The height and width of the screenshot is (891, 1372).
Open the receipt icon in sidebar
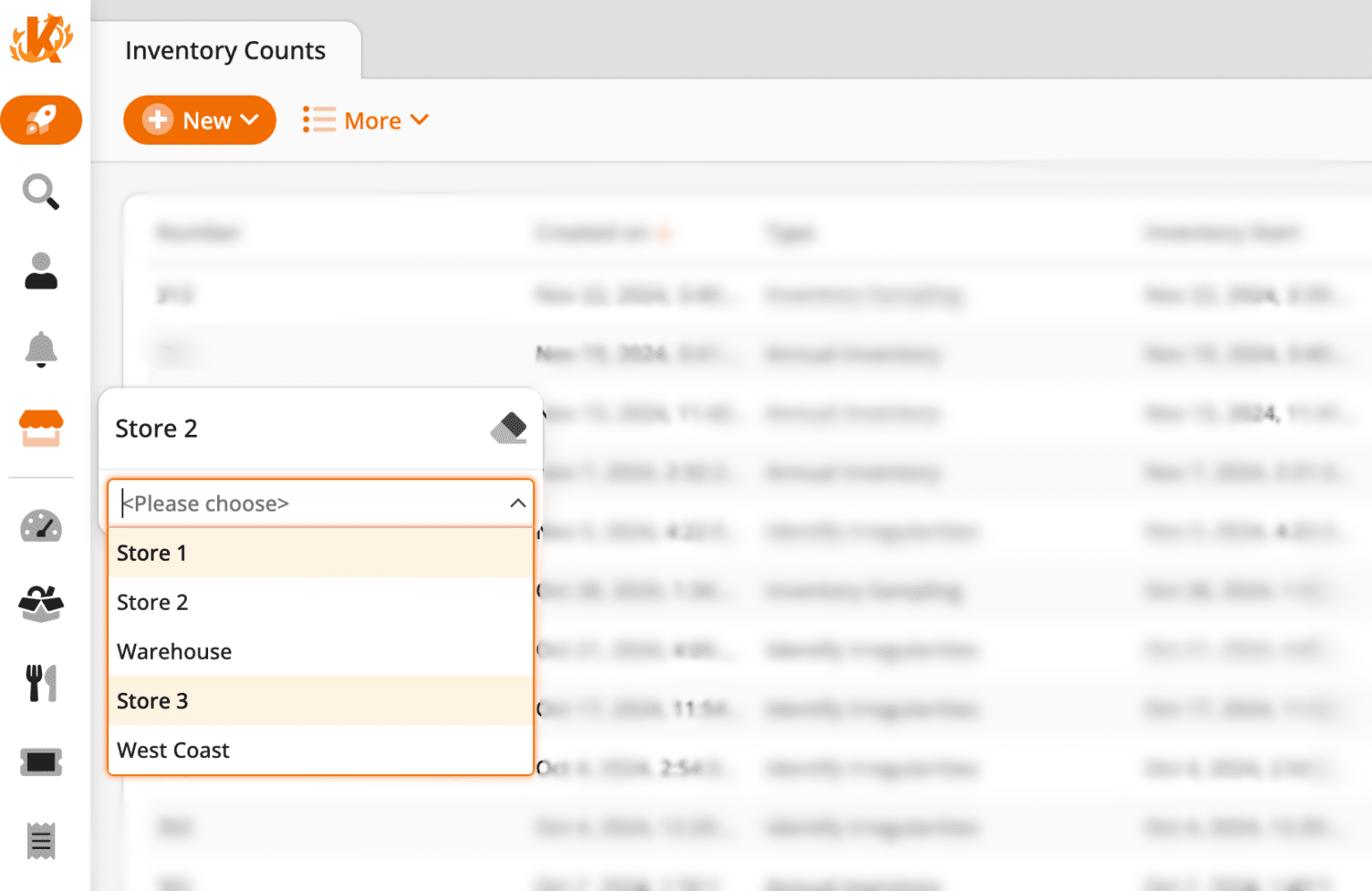pos(41,840)
